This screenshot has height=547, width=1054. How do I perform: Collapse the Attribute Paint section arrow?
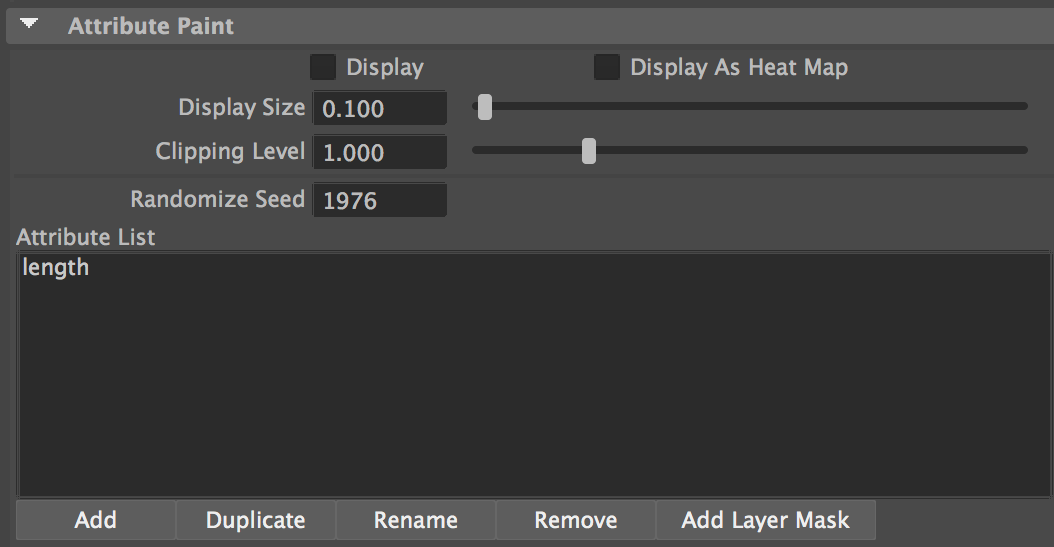point(29,24)
